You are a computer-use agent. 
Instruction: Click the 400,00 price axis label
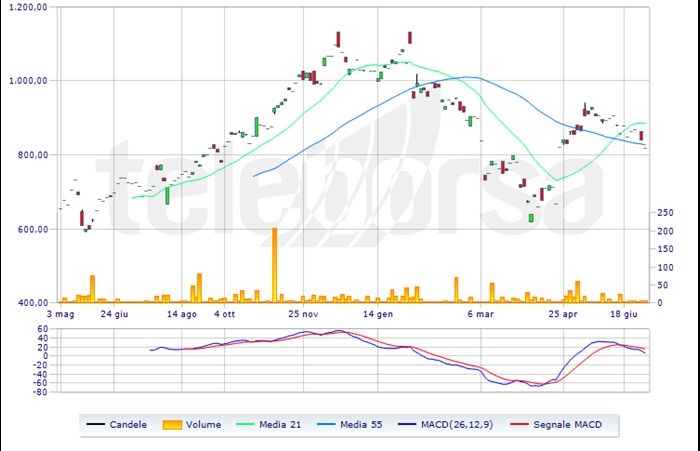pyautogui.click(x=33, y=303)
